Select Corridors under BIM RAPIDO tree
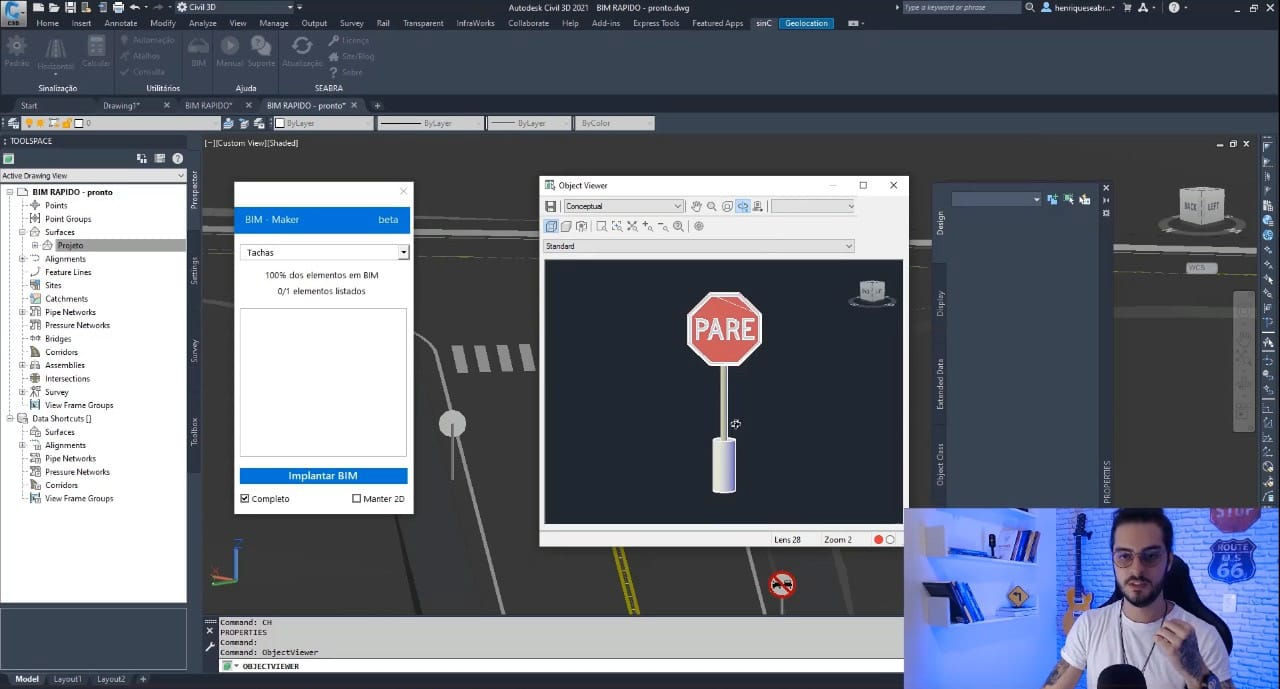This screenshot has width=1280, height=689. click(x=61, y=352)
